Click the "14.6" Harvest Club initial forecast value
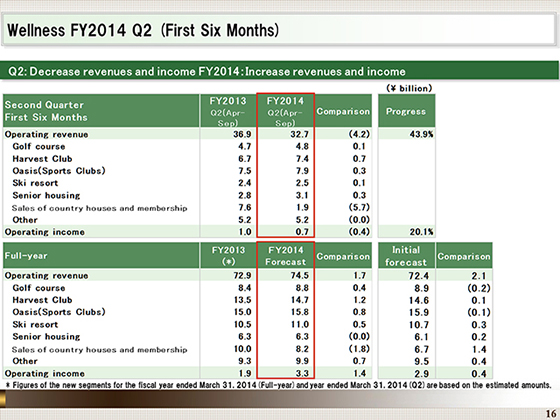The height and width of the screenshot is (420, 560). 419,300
